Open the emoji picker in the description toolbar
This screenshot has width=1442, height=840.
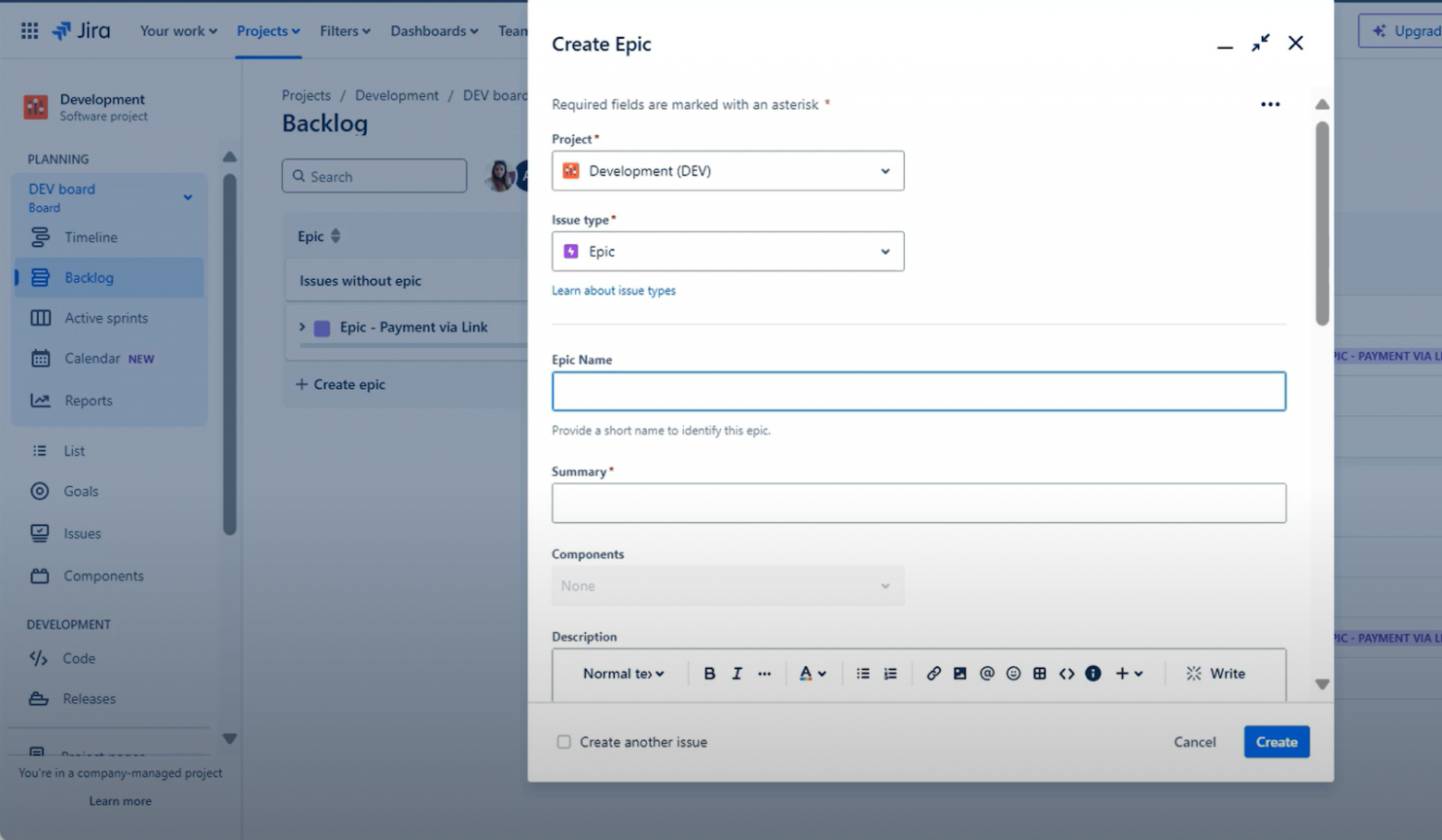[1013, 674]
